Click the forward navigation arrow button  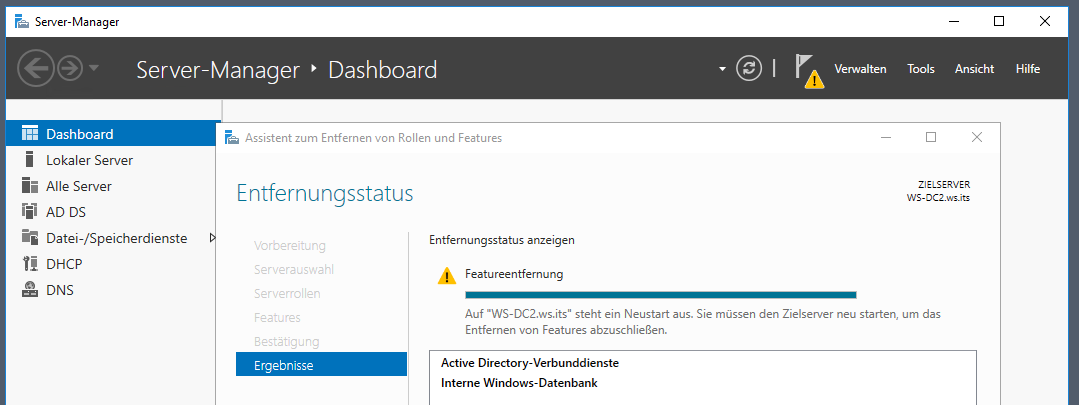pyautogui.click(x=70, y=69)
